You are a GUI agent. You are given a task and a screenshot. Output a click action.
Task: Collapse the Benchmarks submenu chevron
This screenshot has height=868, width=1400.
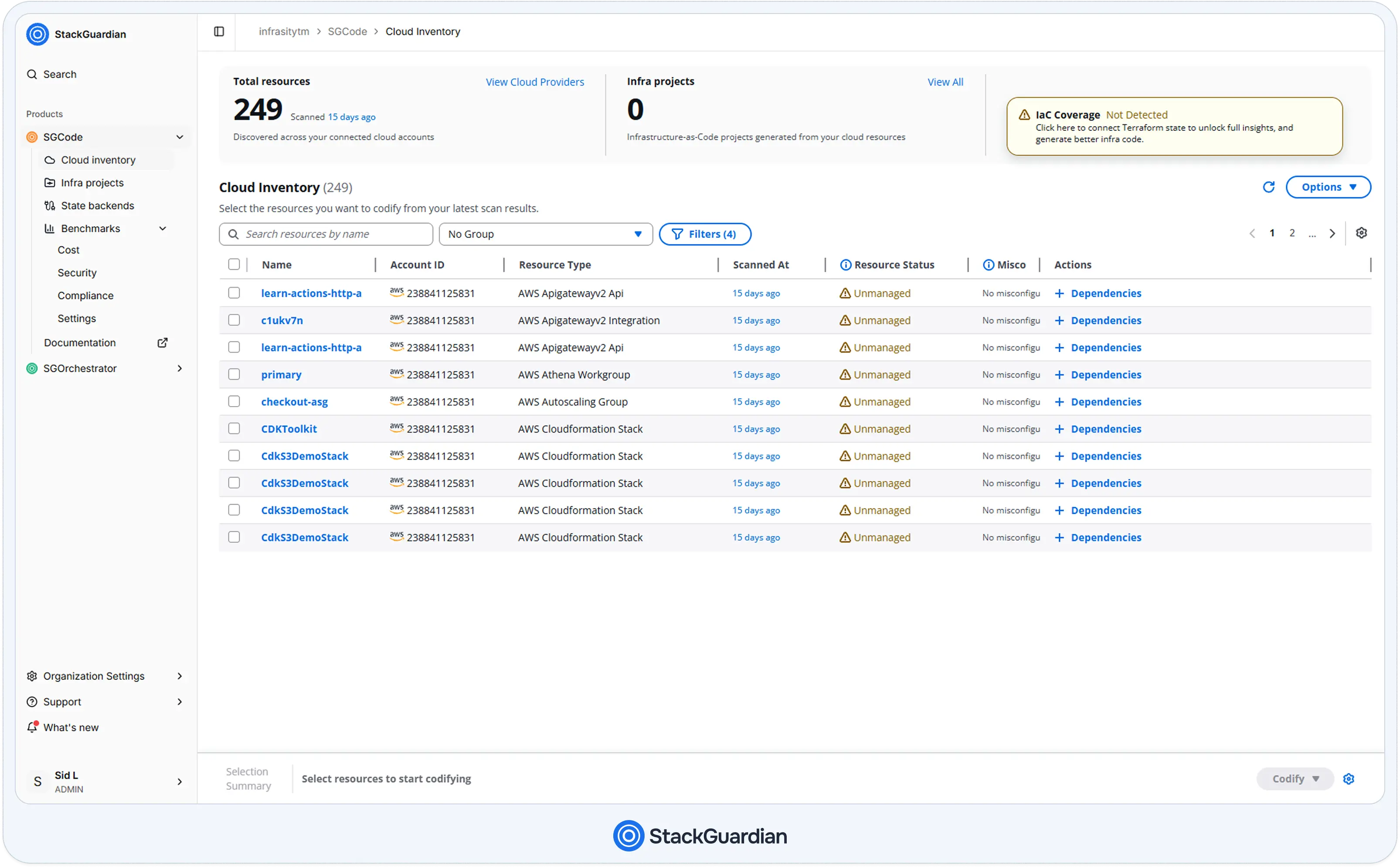click(163, 228)
